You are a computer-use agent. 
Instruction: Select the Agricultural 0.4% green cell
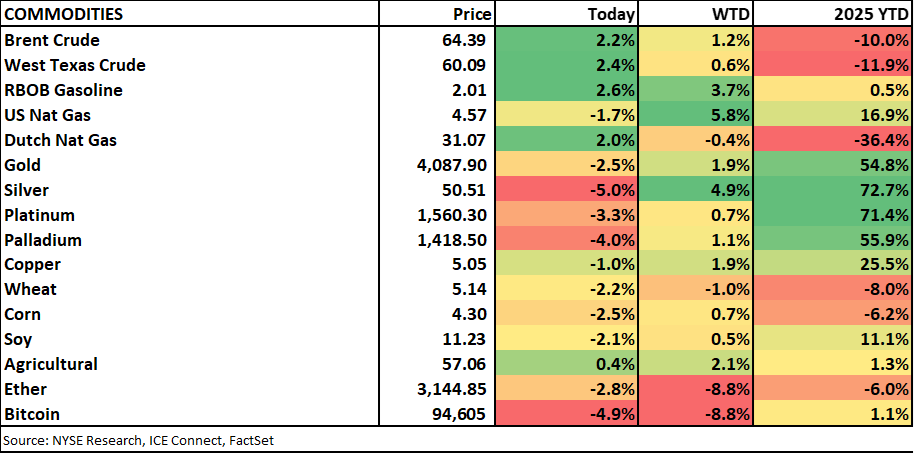(x=568, y=364)
